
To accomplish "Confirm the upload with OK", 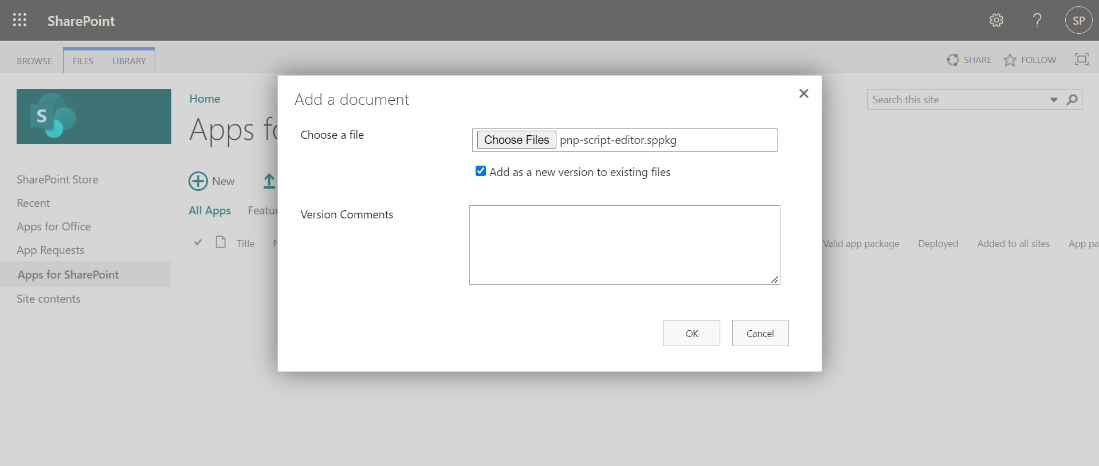I will coord(692,334).
